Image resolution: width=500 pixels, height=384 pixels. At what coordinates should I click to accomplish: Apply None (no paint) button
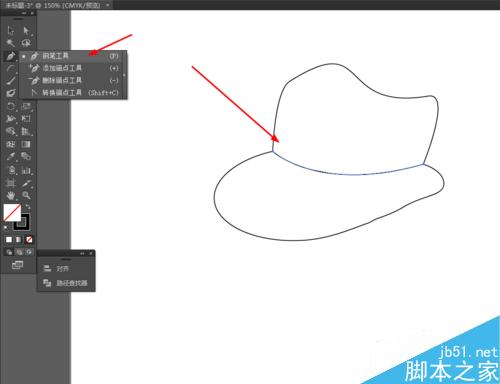(x=29, y=239)
